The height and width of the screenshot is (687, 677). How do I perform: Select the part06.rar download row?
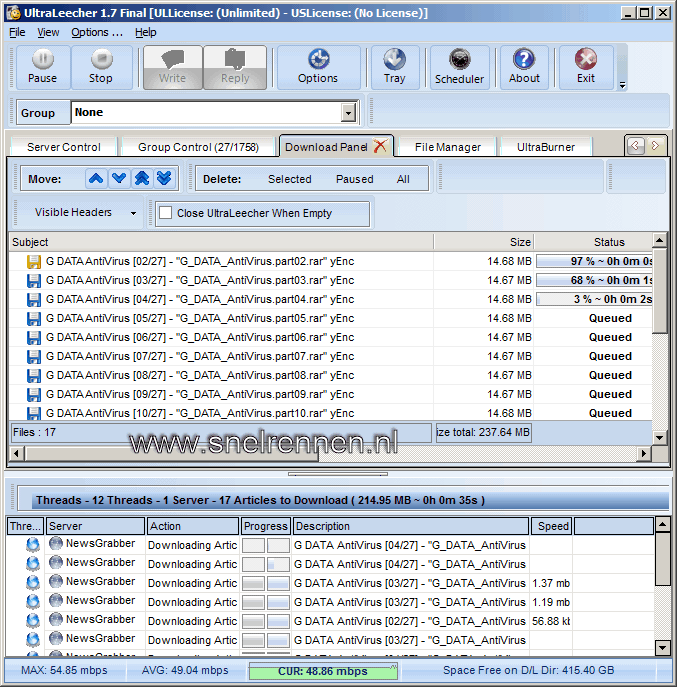331,337
